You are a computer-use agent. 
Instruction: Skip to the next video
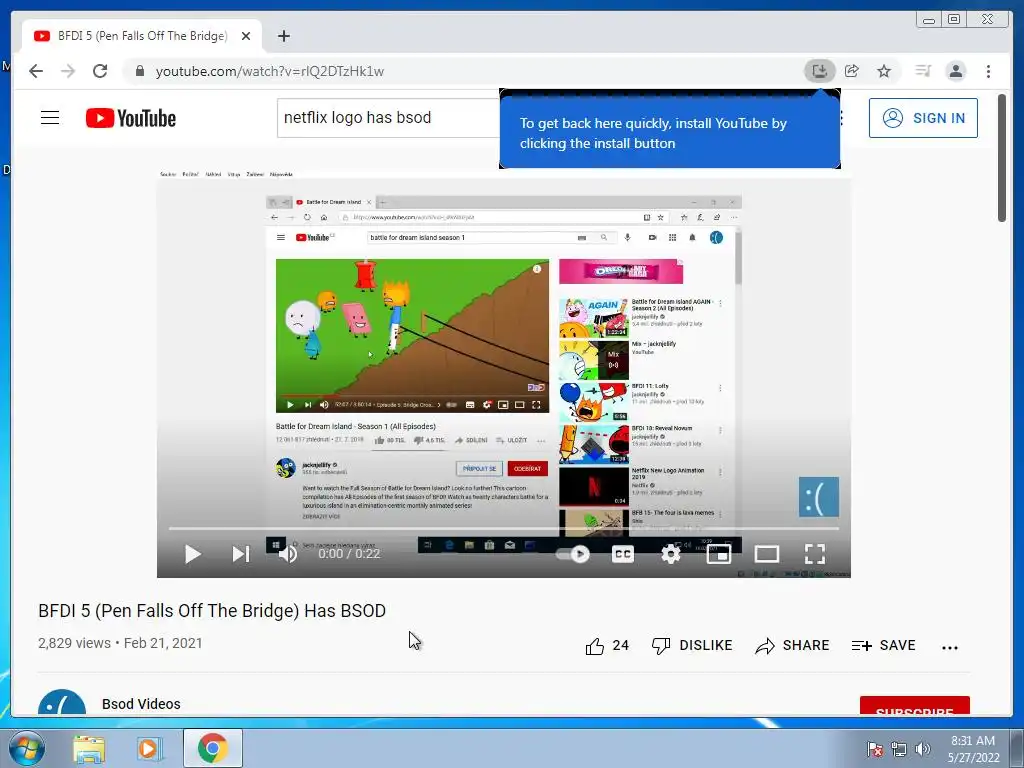(241, 554)
